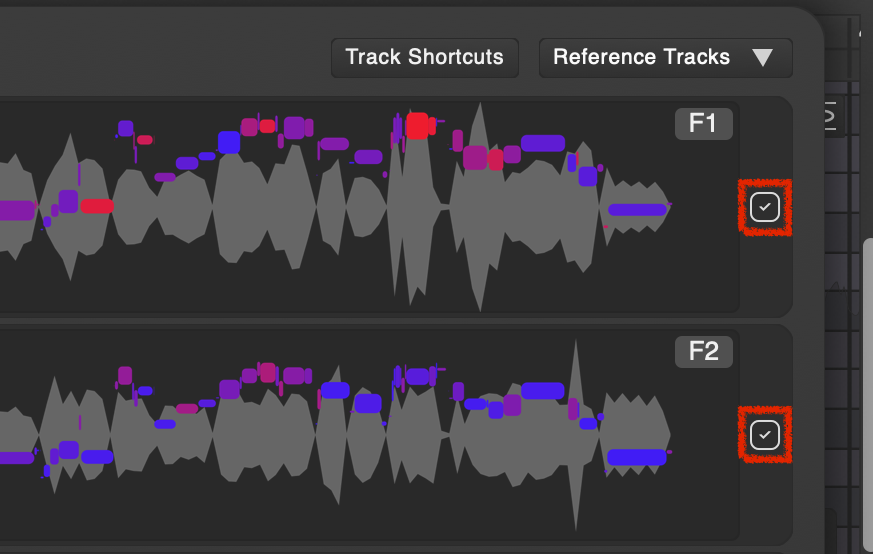Click the Track Shortcuts button

click(425, 57)
